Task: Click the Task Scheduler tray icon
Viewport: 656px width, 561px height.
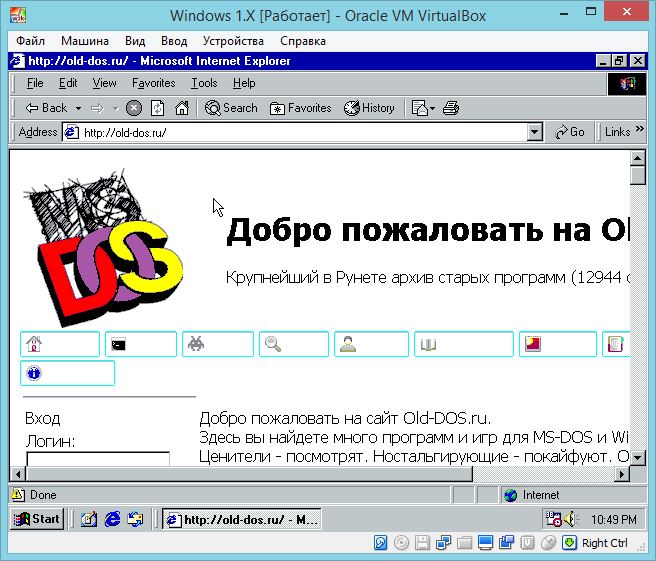Action: 554,519
